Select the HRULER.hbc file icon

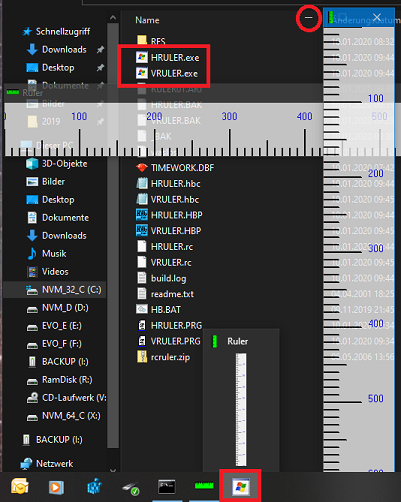tap(142, 183)
